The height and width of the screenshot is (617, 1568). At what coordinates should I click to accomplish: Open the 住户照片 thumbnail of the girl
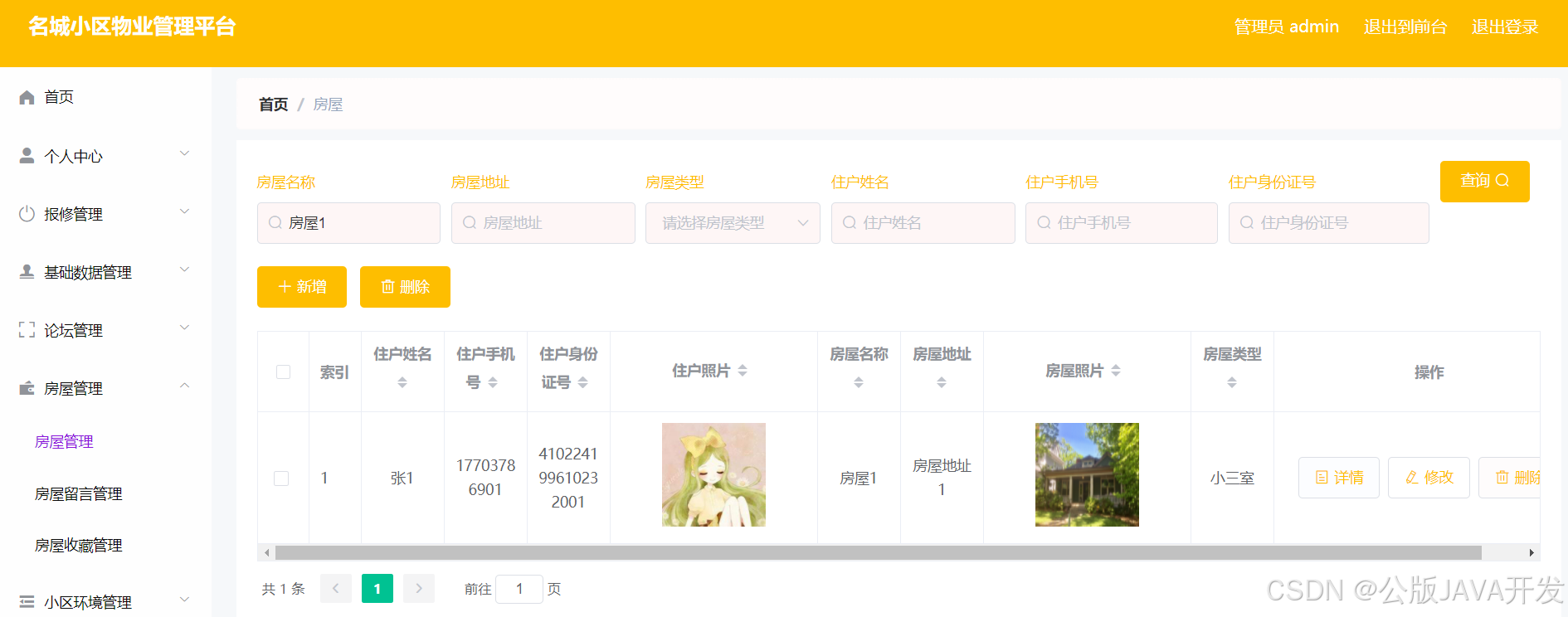click(713, 474)
